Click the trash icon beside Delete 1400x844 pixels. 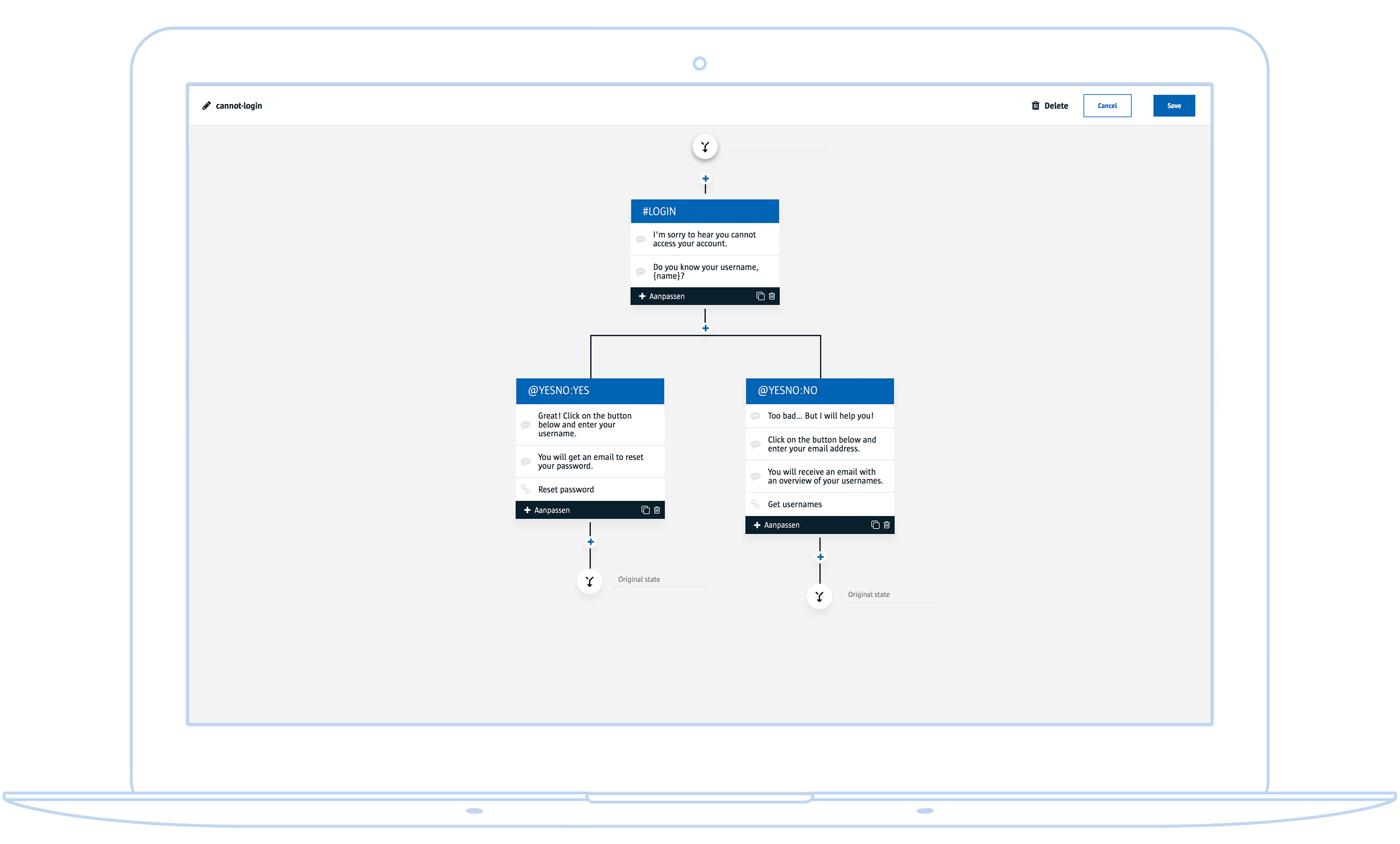click(1035, 105)
